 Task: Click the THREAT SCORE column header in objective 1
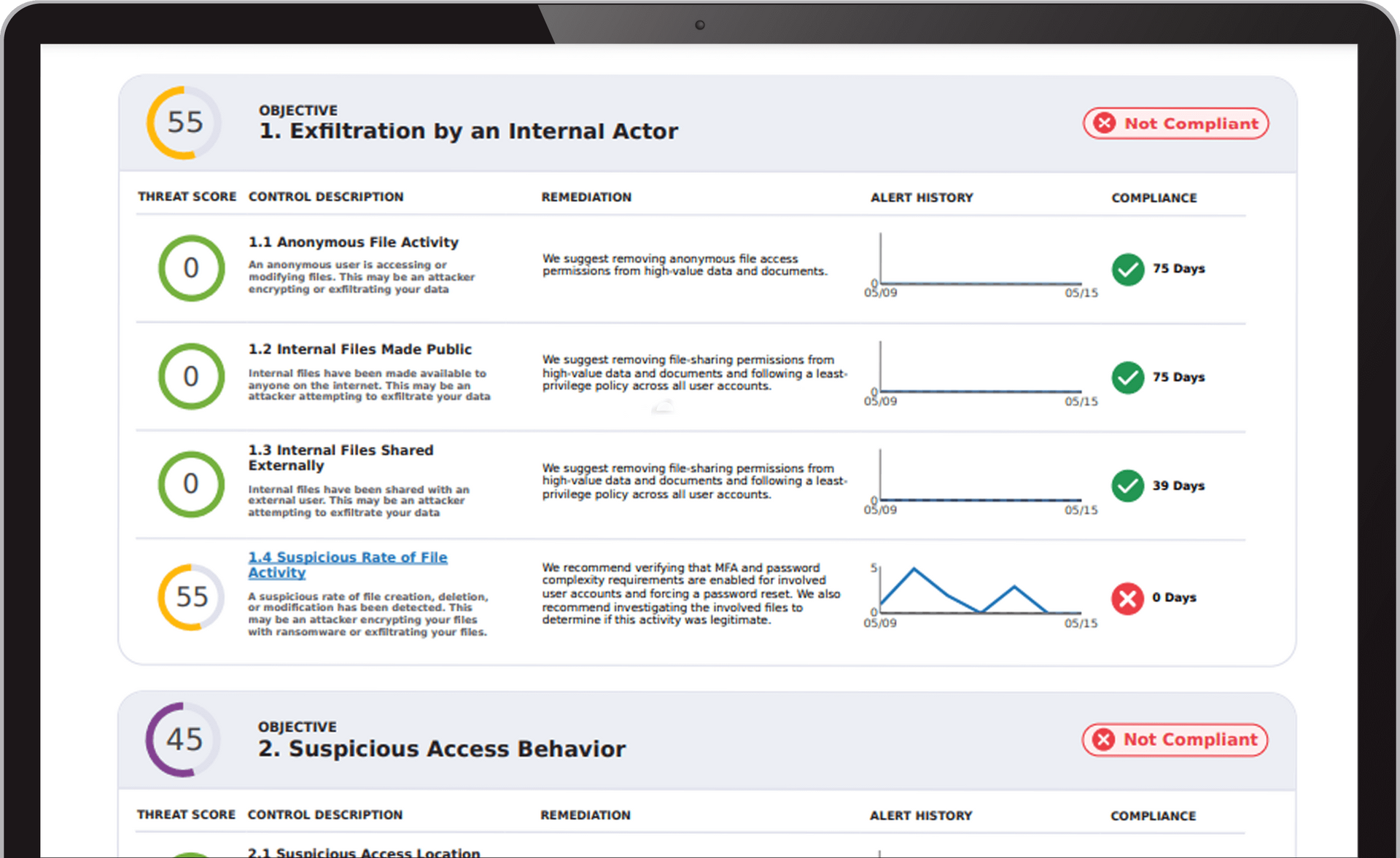click(187, 197)
